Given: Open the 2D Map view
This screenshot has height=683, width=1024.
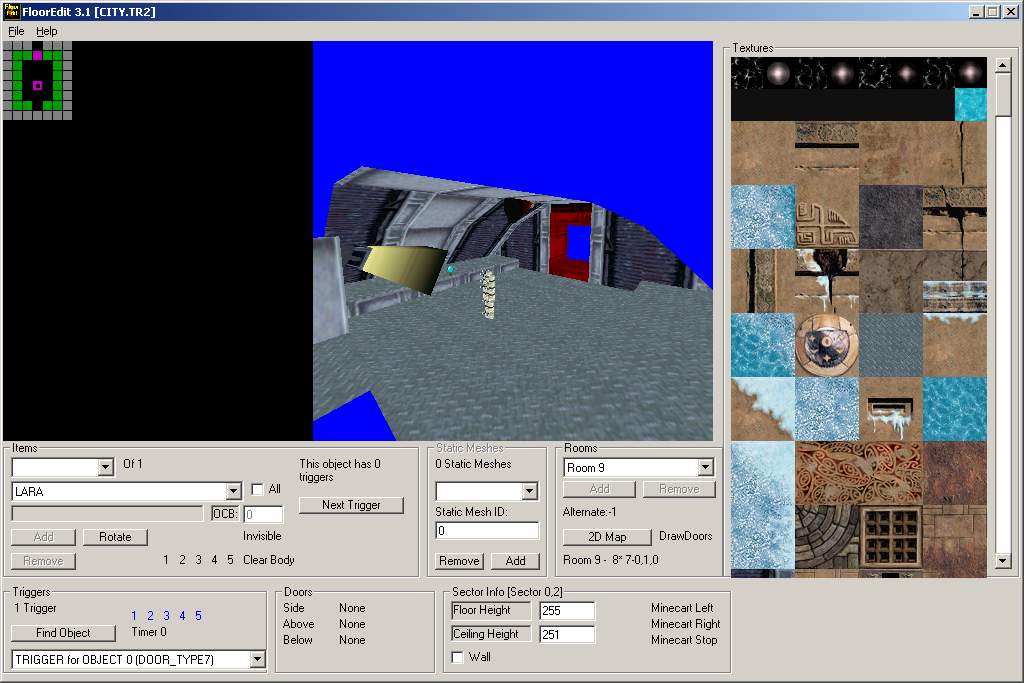Looking at the screenshot, I should click(x=607, y=537).
